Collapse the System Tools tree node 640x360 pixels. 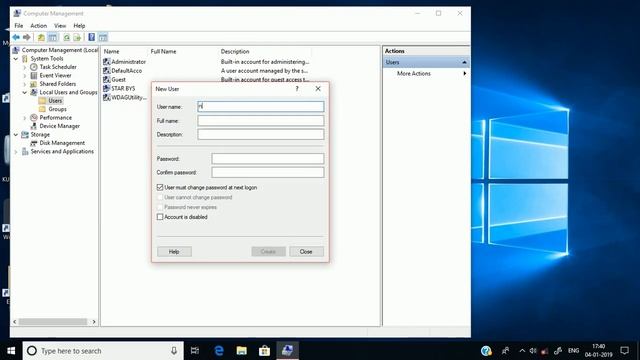coord(16,59)
